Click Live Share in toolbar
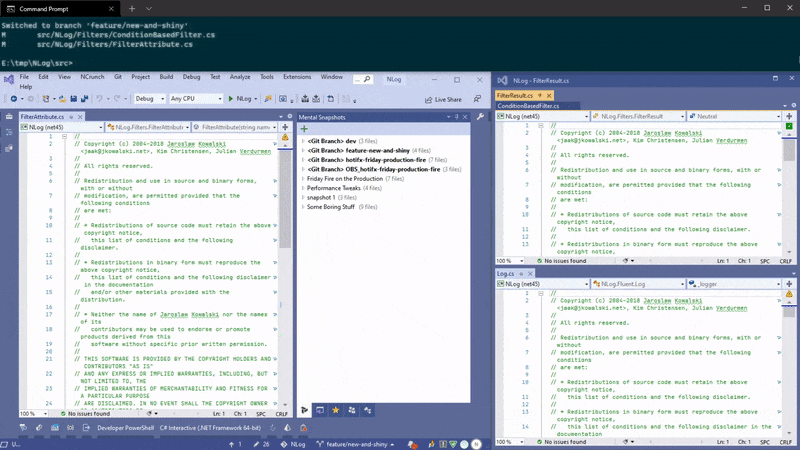 (443, 99)
